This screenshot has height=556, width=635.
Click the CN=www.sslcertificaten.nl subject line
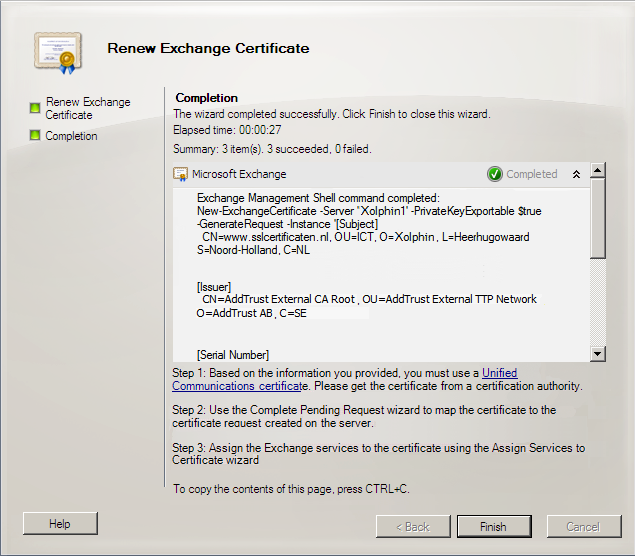[x=366, y=237]
